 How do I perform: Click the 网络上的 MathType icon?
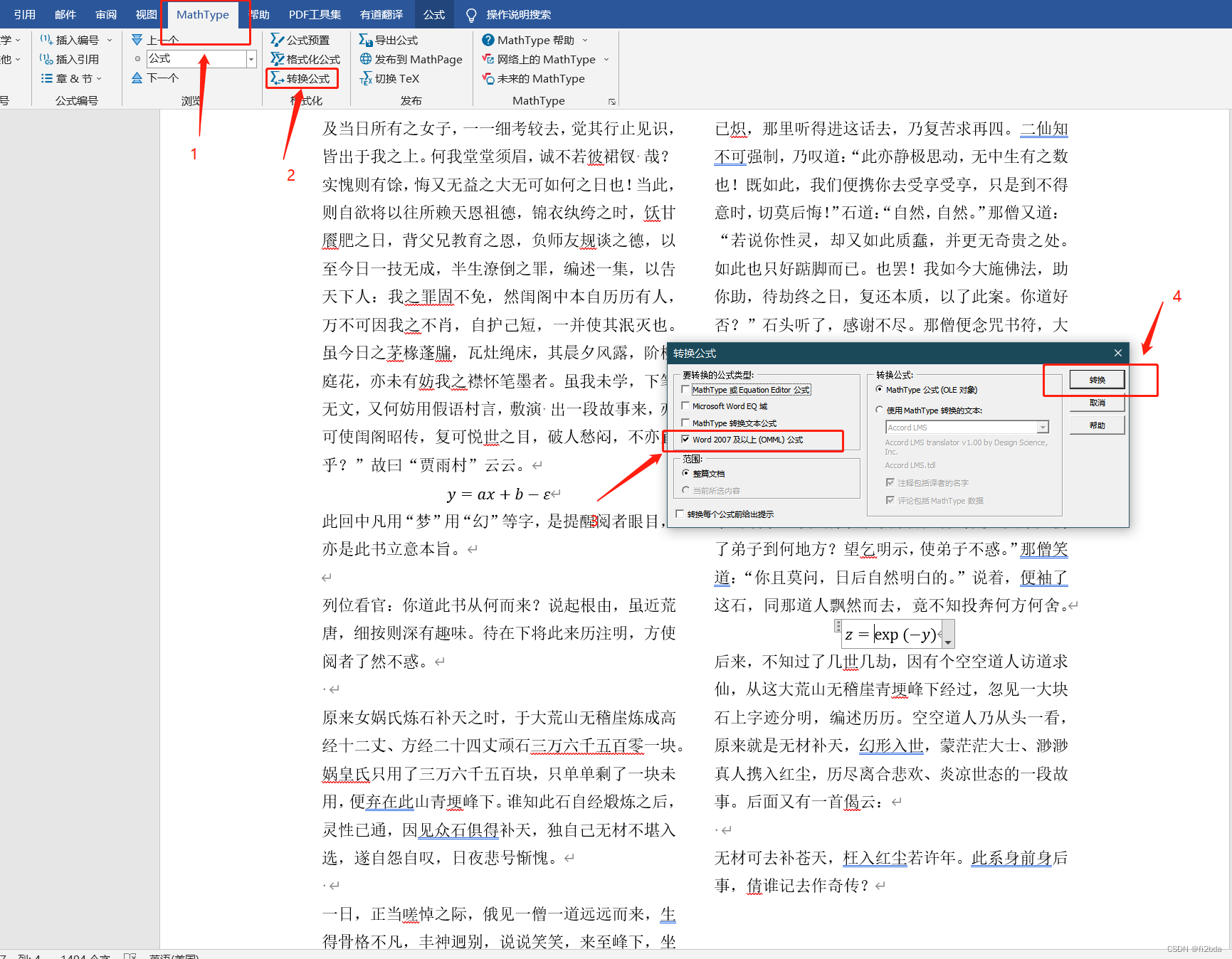(x=488, y=59)
